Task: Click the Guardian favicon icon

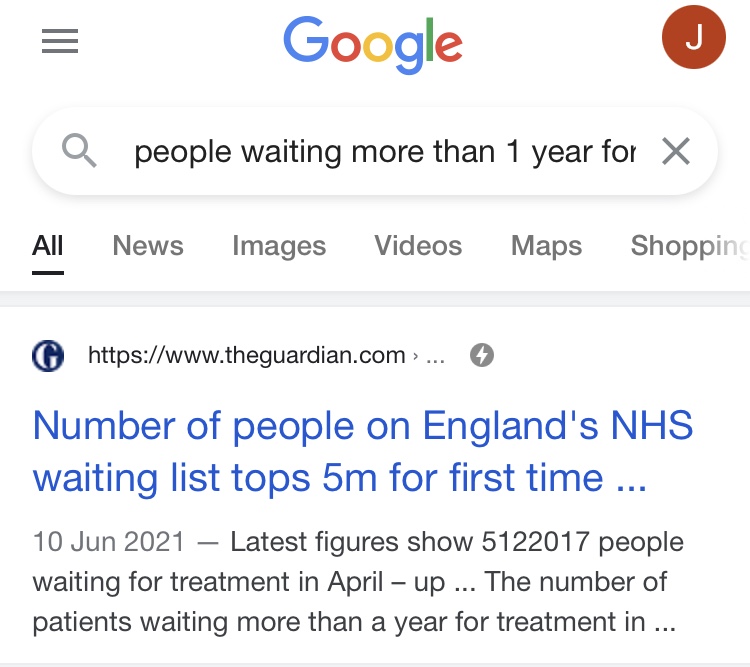Action: coord(48,356)
